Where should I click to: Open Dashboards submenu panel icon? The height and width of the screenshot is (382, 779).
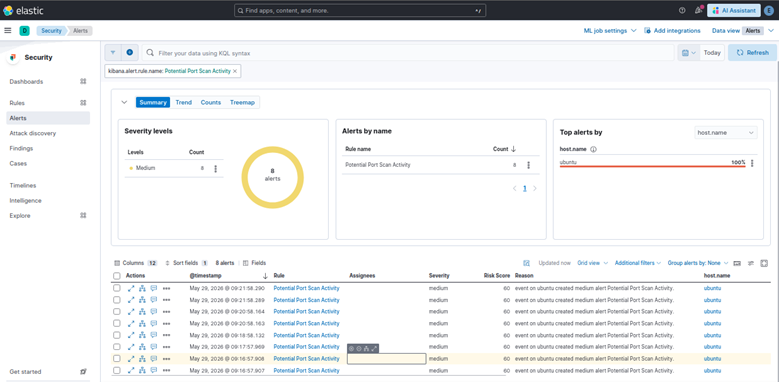pyautogui.click(x=83, y=81)
